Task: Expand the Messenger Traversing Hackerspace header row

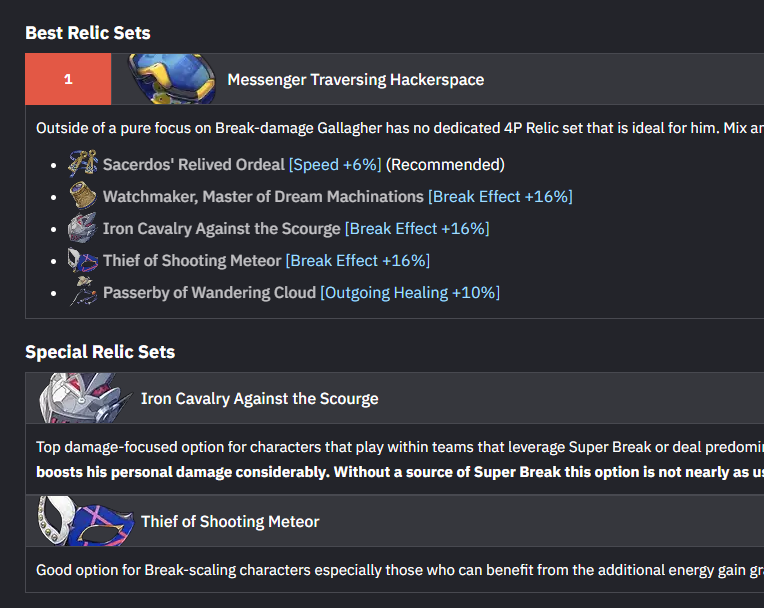Action: point(395,79)
